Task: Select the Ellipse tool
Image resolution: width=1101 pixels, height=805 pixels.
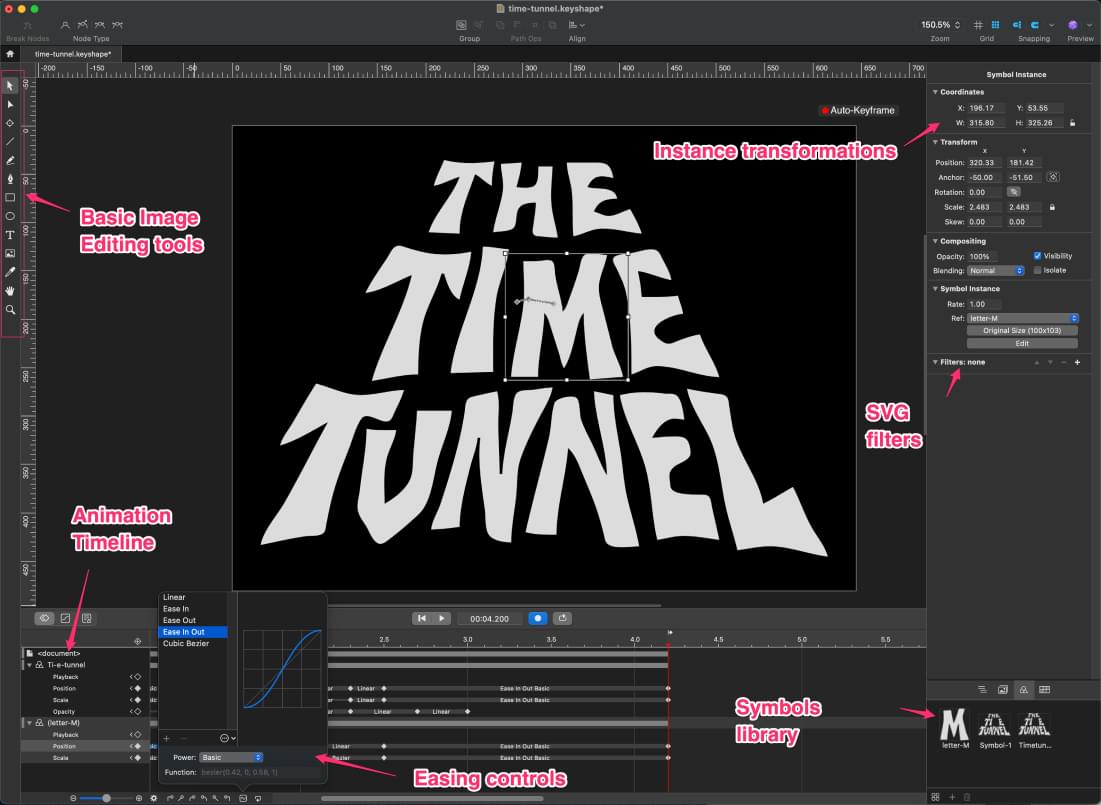Action: pos(10,216)
